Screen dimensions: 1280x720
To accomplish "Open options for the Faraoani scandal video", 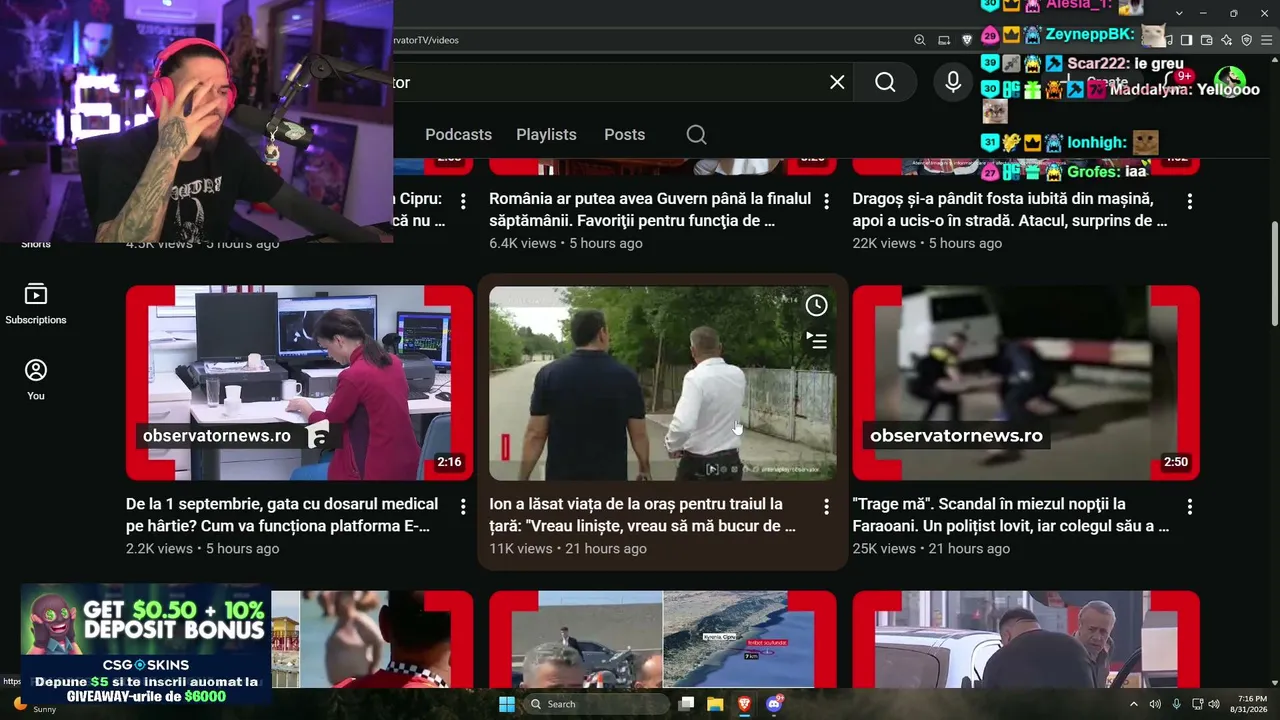I will (1189, 507).
